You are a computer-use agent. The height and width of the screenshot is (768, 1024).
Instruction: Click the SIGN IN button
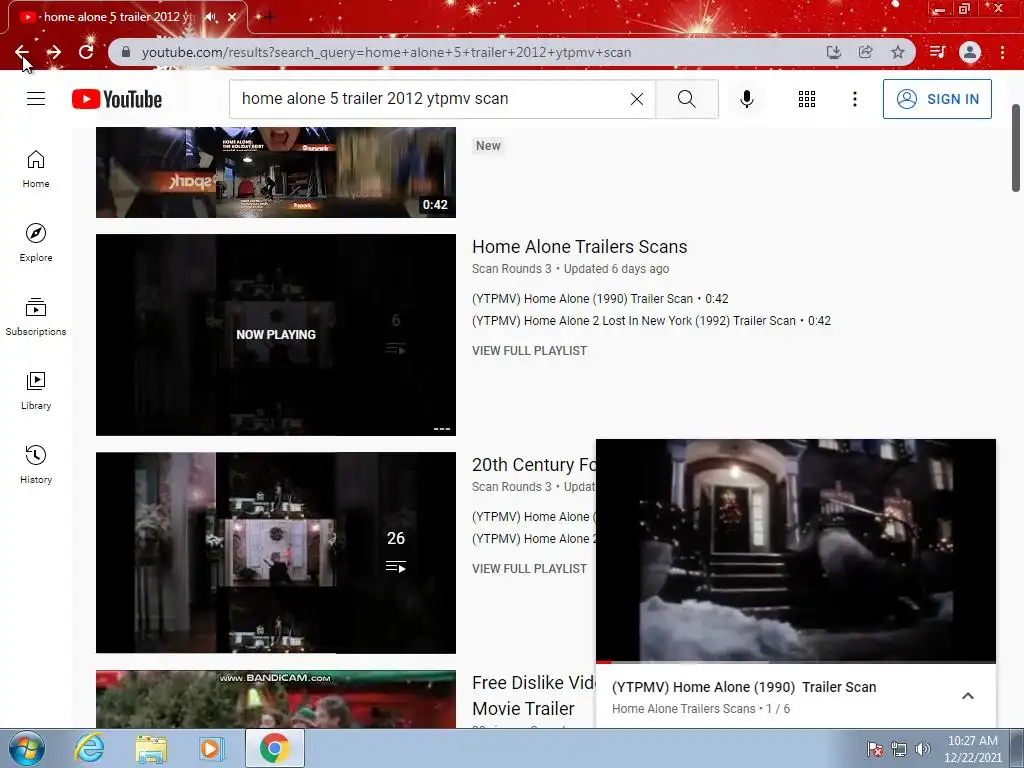(x=937, y=99)
